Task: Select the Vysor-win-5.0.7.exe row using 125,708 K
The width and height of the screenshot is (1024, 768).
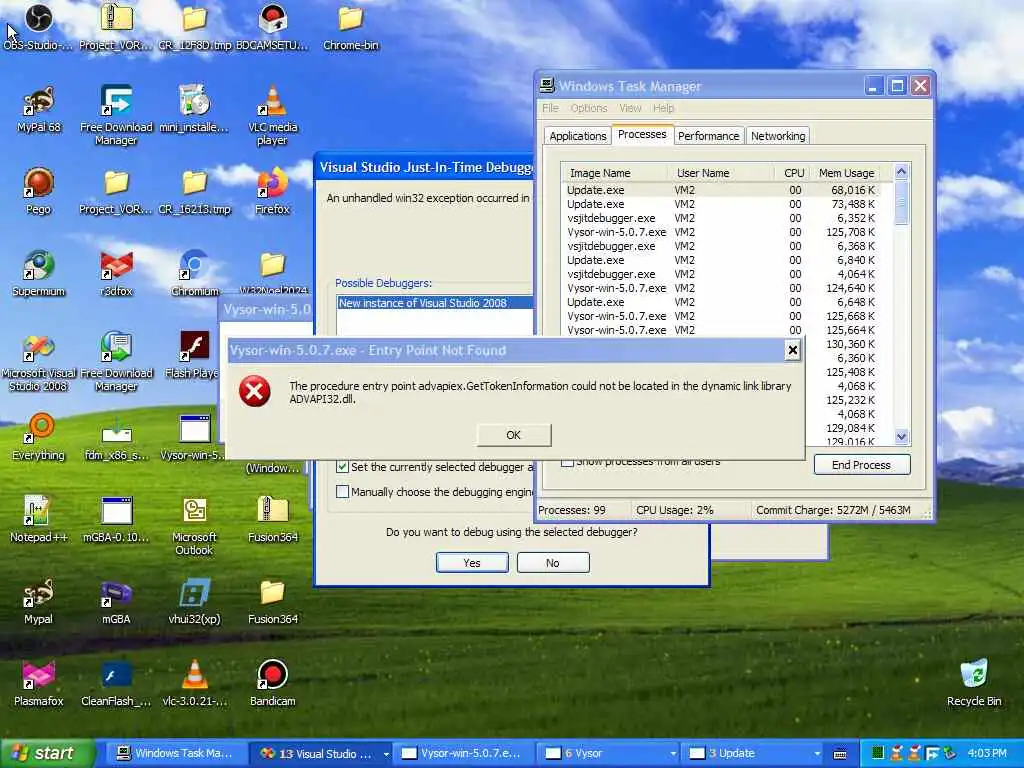Action: [x=720, y=232]
